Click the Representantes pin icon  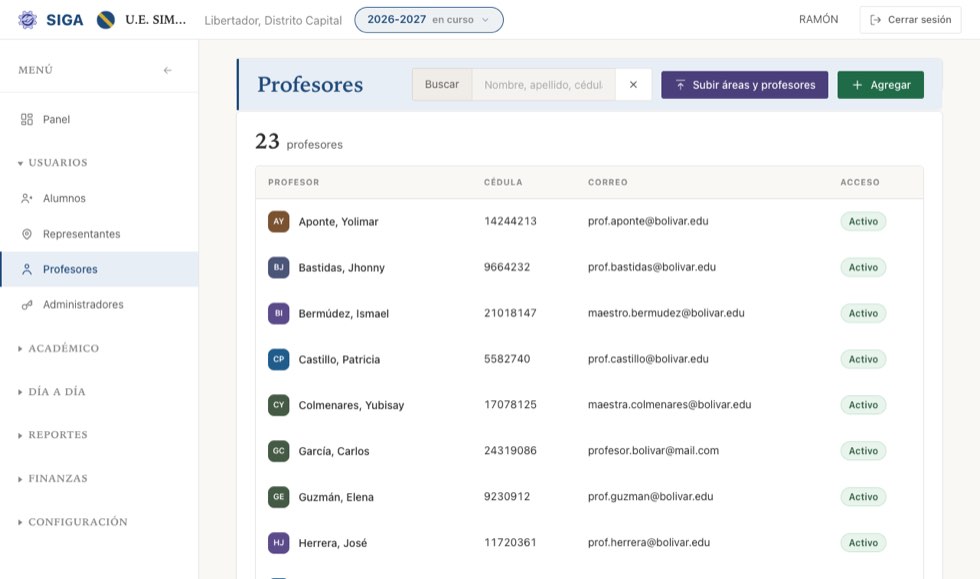pos(27,234)
